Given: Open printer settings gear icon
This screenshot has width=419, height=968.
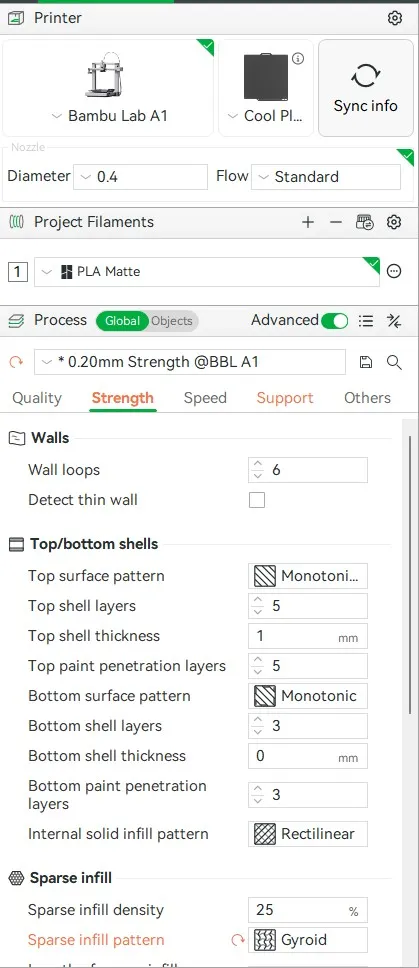Looking at the screenshot, I should [x=394, y=18].
